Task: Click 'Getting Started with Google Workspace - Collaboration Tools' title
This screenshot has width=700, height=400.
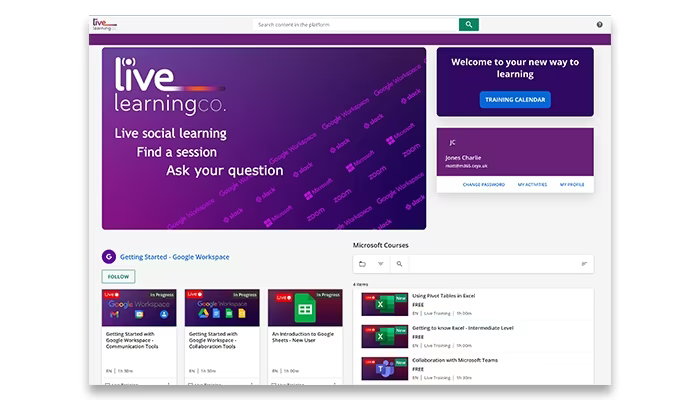Action: (213, 340)
